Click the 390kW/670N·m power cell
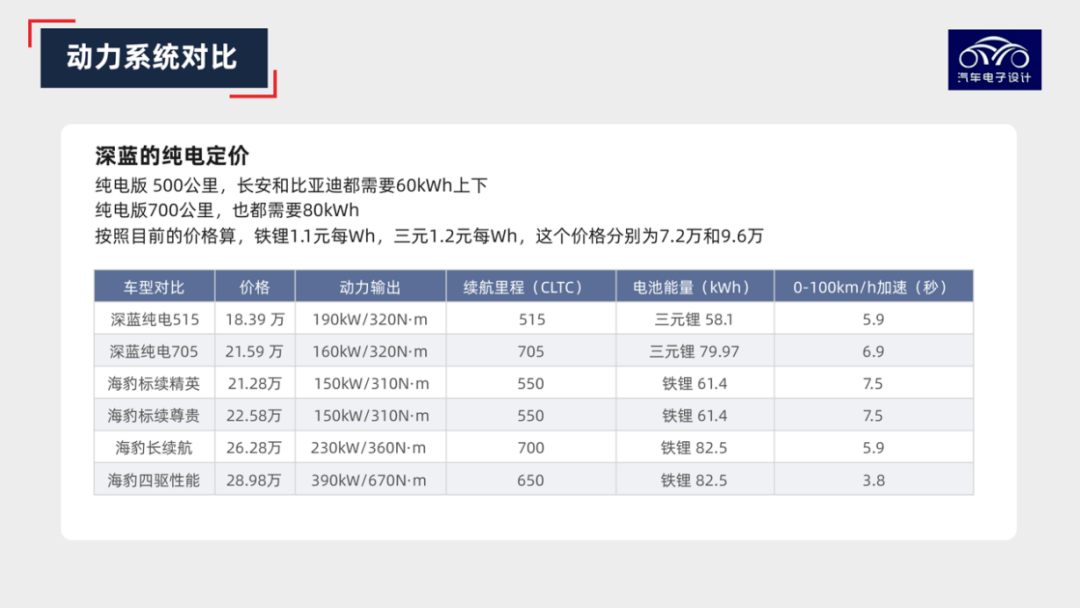This screenshot has height=608, width=1080. tap(371, 480)
